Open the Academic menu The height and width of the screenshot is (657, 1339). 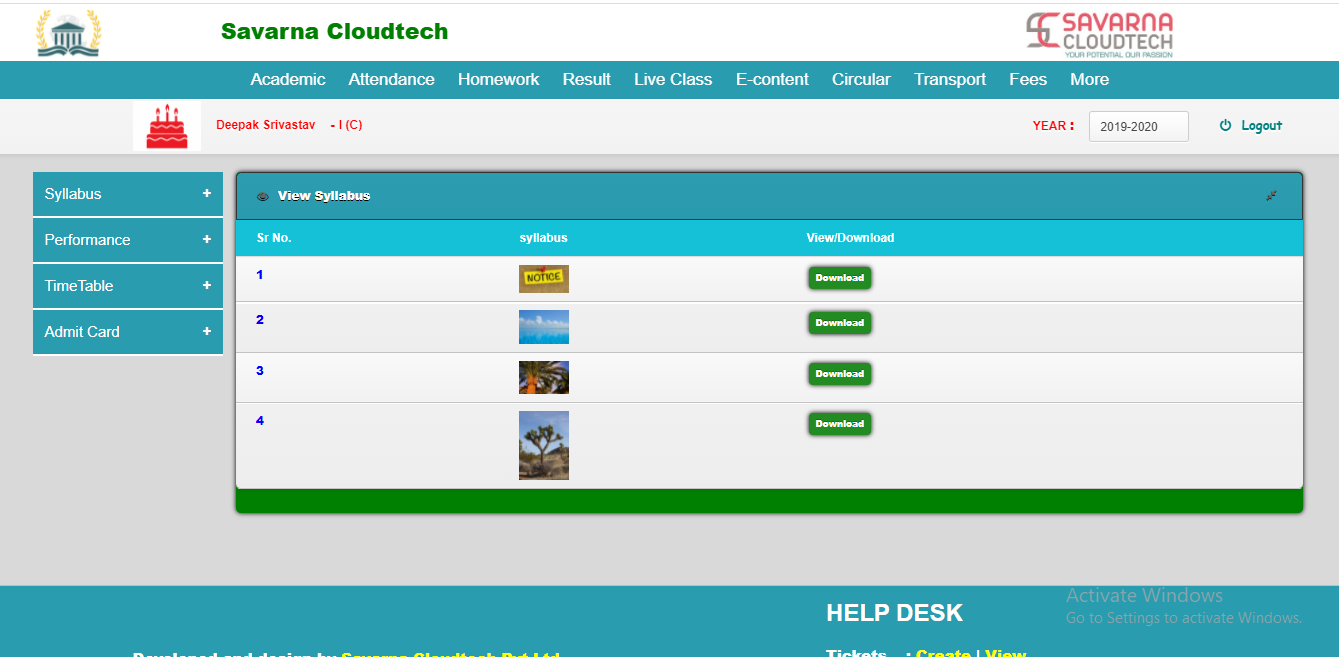tap(288, 80)
